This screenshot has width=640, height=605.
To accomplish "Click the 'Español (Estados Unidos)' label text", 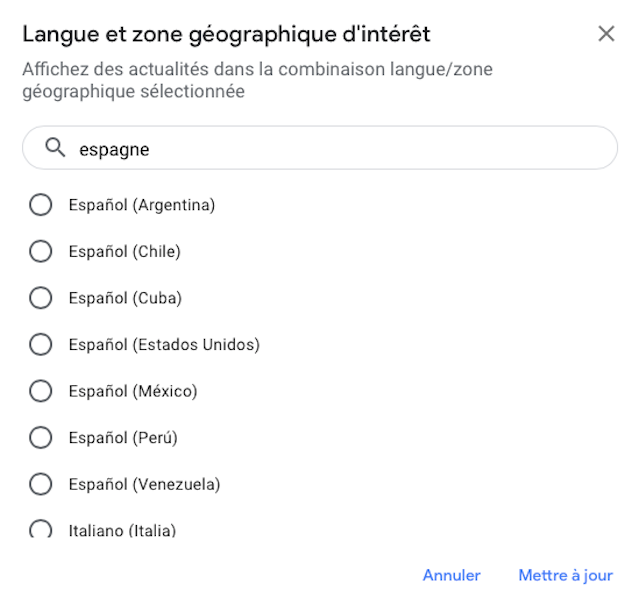I will 164,345.
